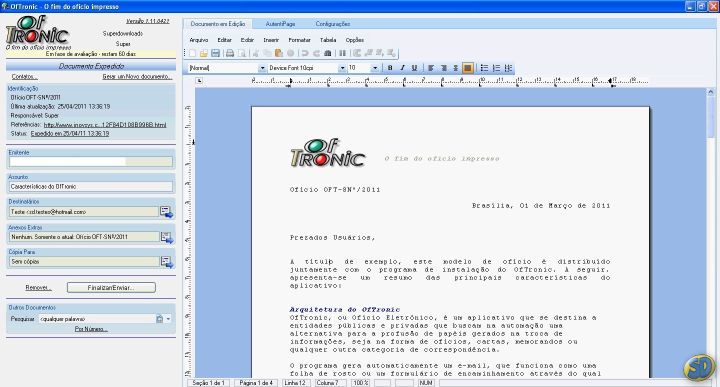Viewport: 720px width, 387px height.
Task: Click the printer icon in toolbar
Action: (230, 53)
